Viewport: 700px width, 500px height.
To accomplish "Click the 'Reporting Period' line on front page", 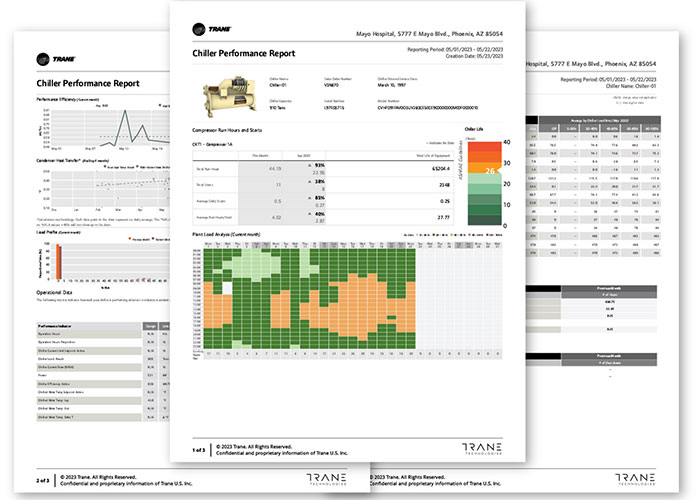I will pyautogui.click(x=455, y=50).
